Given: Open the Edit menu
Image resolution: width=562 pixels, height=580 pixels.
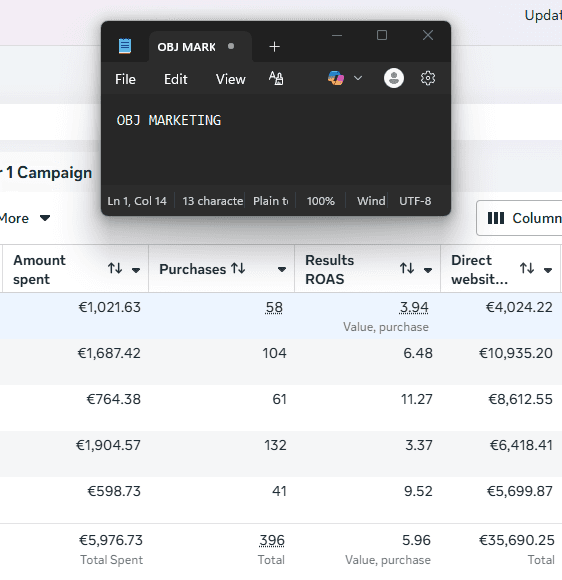Looking at the screenshot, I should [x=176, y=79].
